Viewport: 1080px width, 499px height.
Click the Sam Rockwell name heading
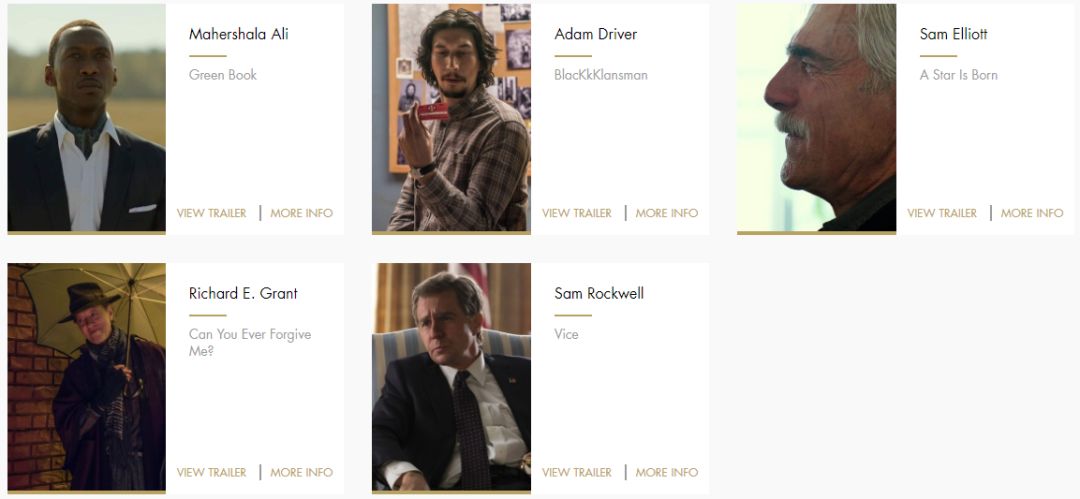pos(599,293)
